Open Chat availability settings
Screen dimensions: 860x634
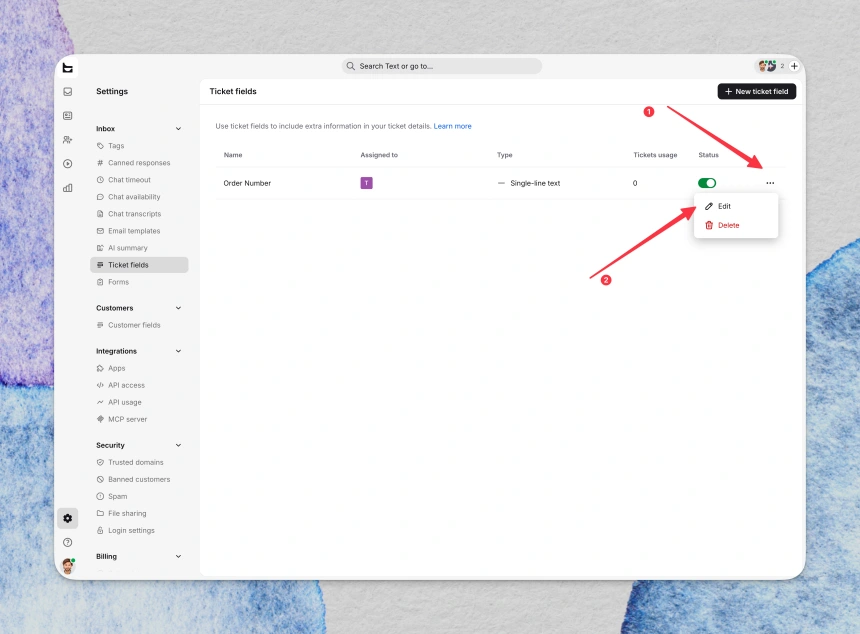[x=139, y=197]
